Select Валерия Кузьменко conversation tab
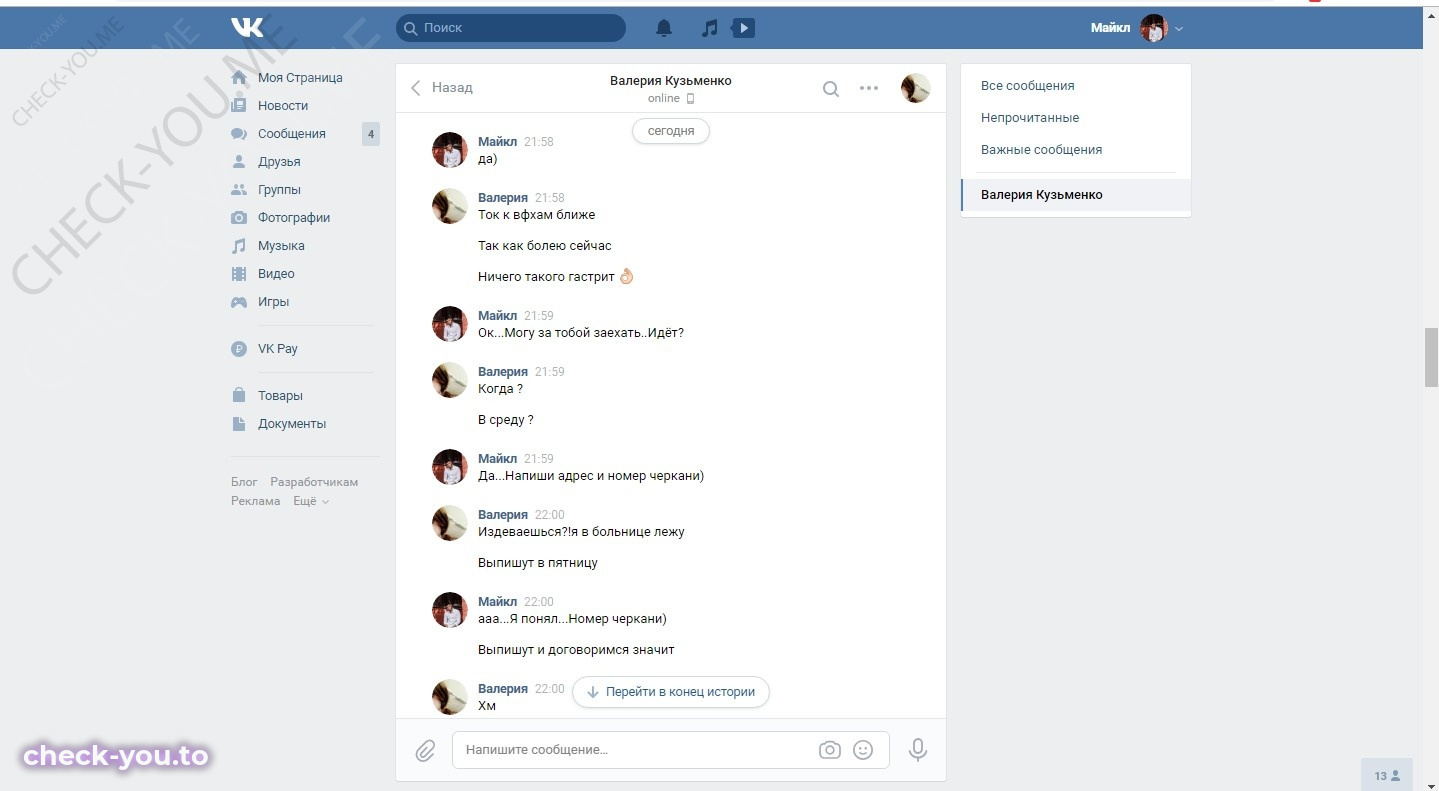The height and width of the screenshot is (791, 1439). 1075,195
